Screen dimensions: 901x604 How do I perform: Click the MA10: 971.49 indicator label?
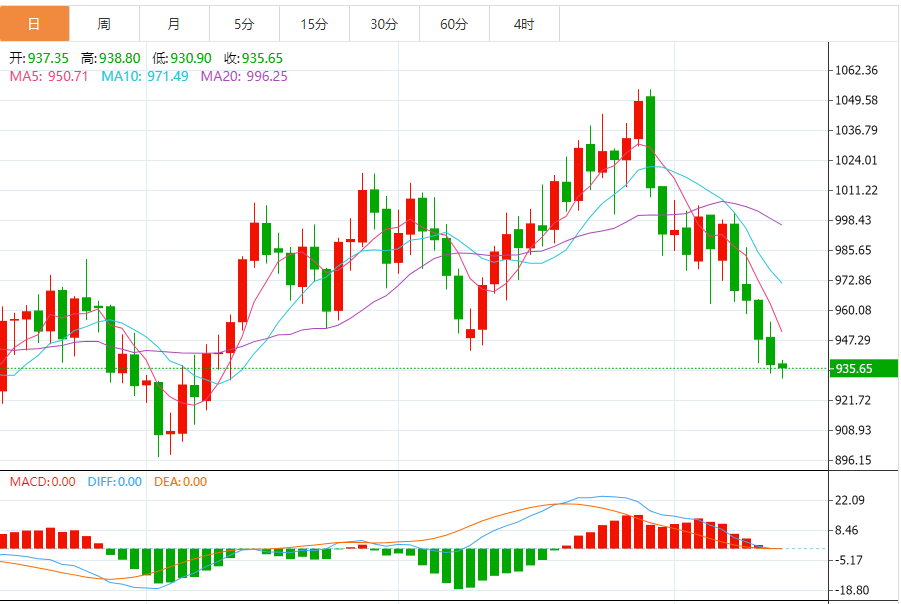[x=145, y=76]
